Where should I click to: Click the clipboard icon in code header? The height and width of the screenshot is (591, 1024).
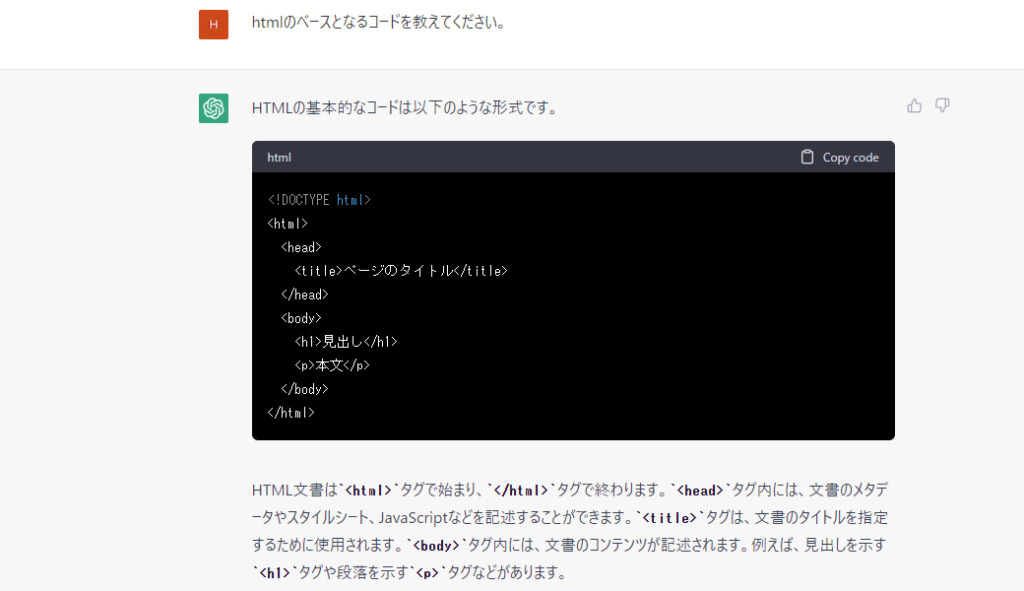point(807,157)
